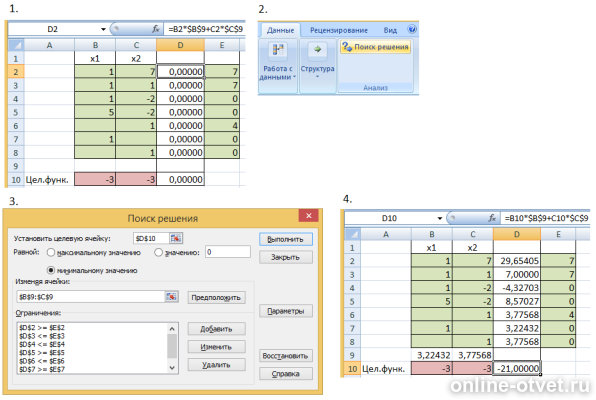Select constraint $D$6 <= $E$6
Image resolution: width=596 pixels, height=400 pixels.
[x=42, y=361]
